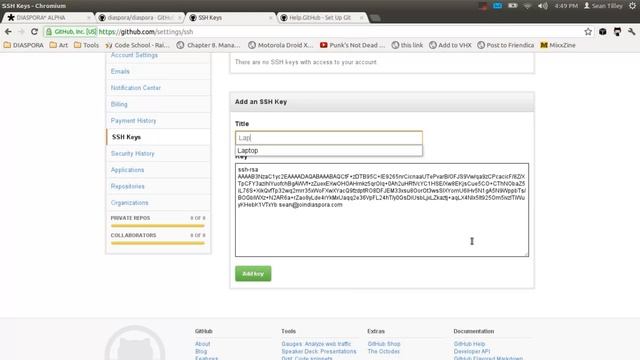Close the SSH Keys tab

click(x=270, y=18)
